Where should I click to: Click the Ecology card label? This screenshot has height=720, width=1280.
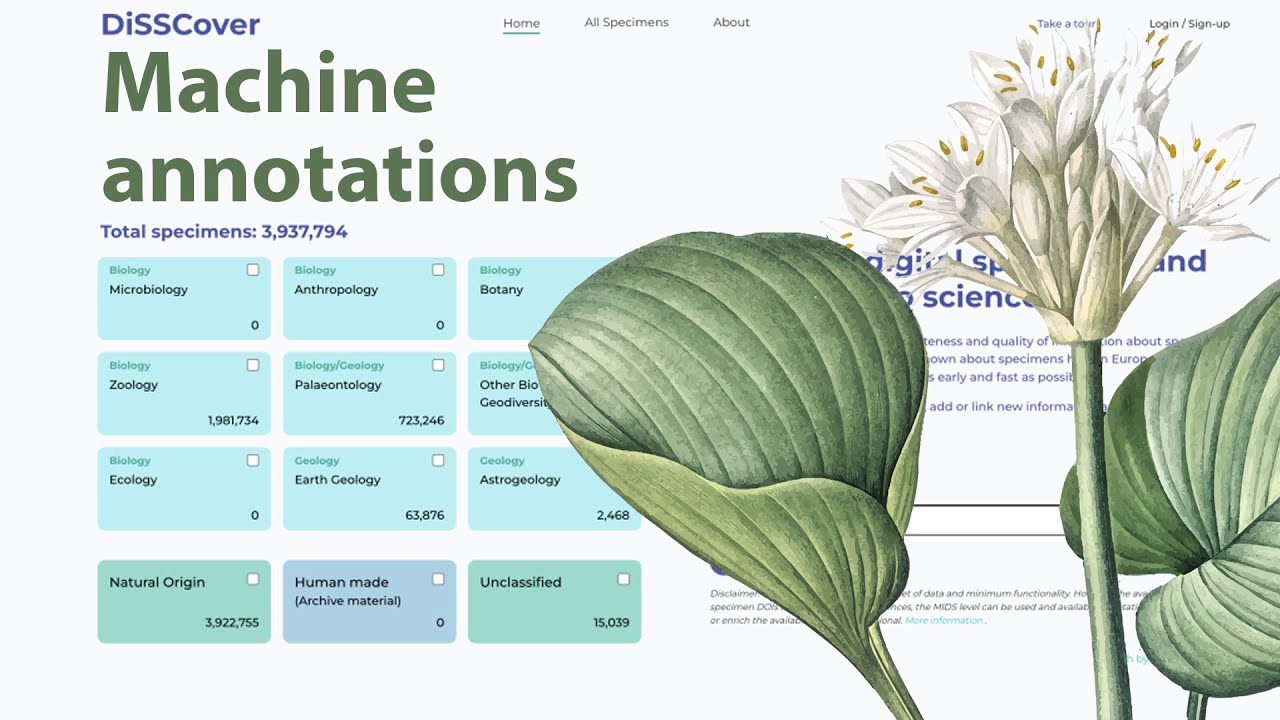(x=133, y=480)
